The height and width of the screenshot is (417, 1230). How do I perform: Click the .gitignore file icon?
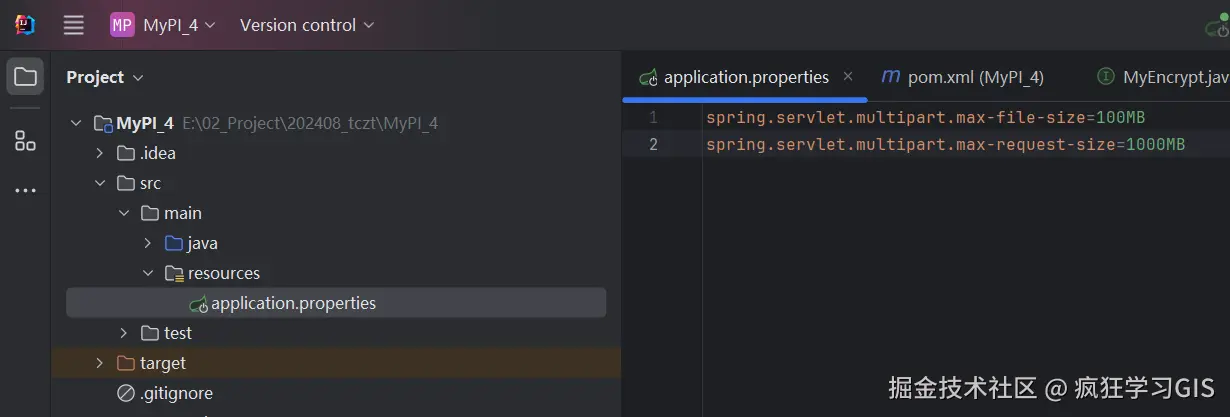click(126, 393)
